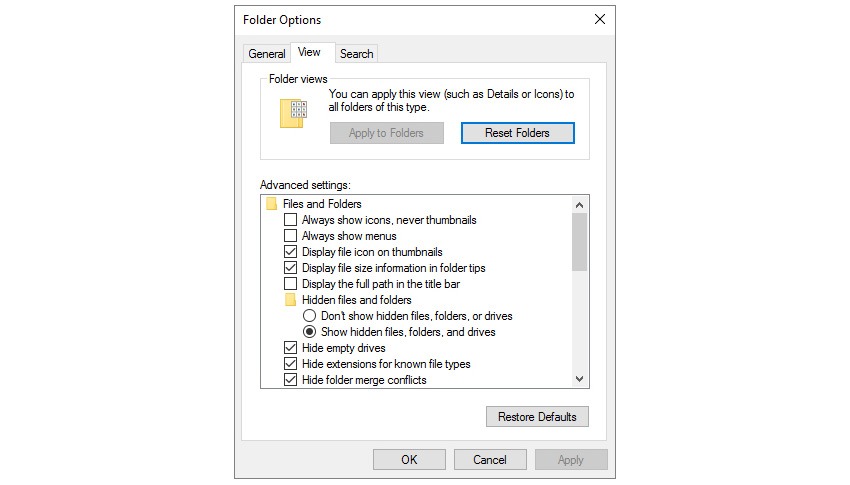This screenshot has width=850, height=485.
Task: Uncheck Display file icon on thumbnails
Action: [291, 252]
